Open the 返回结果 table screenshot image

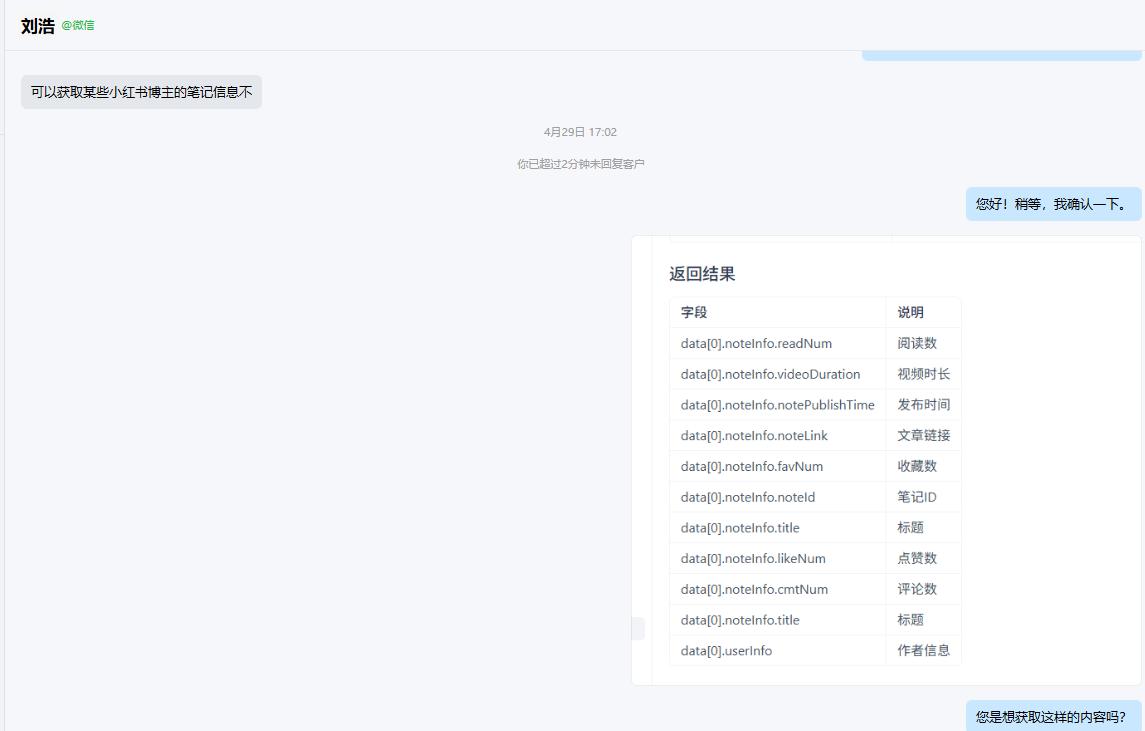pyautogui.click(x=886, y=461)
